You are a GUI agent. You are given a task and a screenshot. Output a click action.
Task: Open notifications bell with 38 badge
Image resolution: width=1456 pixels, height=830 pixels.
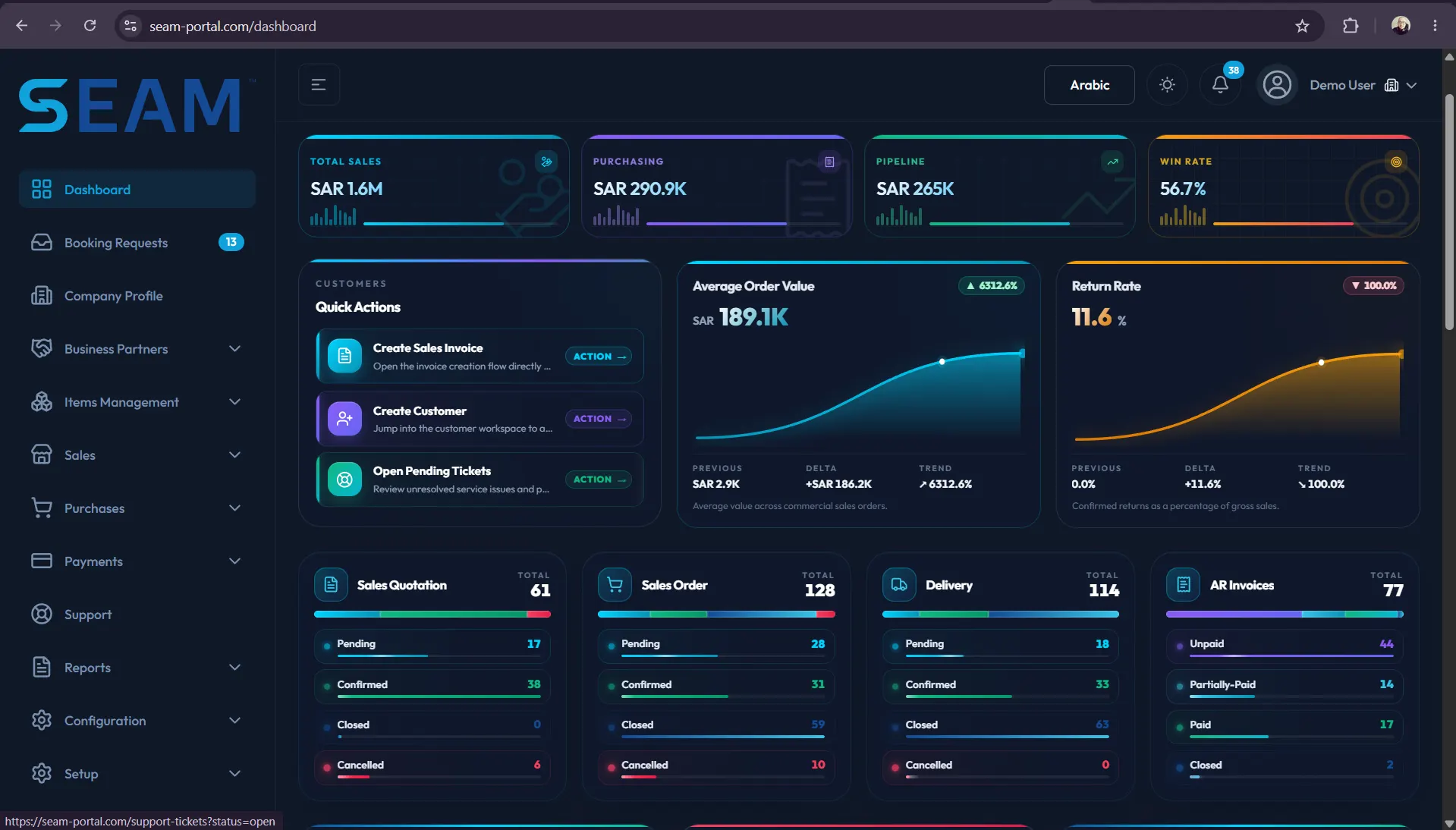1220,85
